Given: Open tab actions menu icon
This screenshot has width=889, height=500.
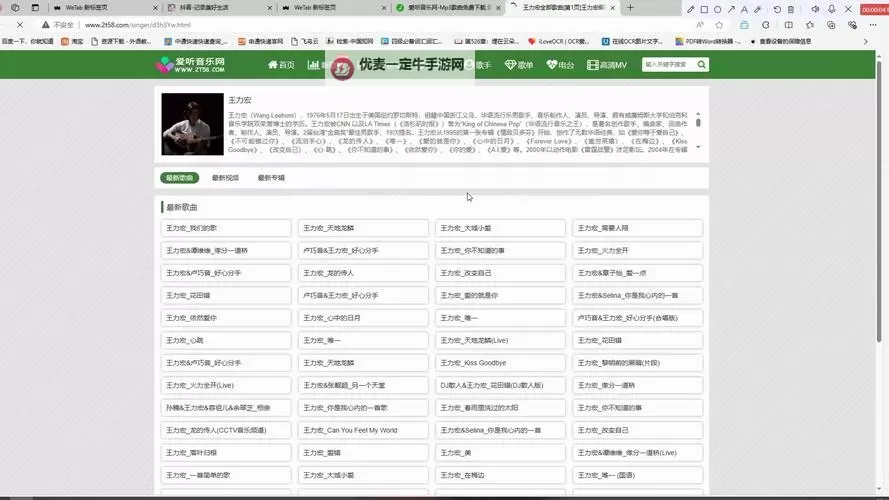Looking at the screenshot, I should point(35,7).
